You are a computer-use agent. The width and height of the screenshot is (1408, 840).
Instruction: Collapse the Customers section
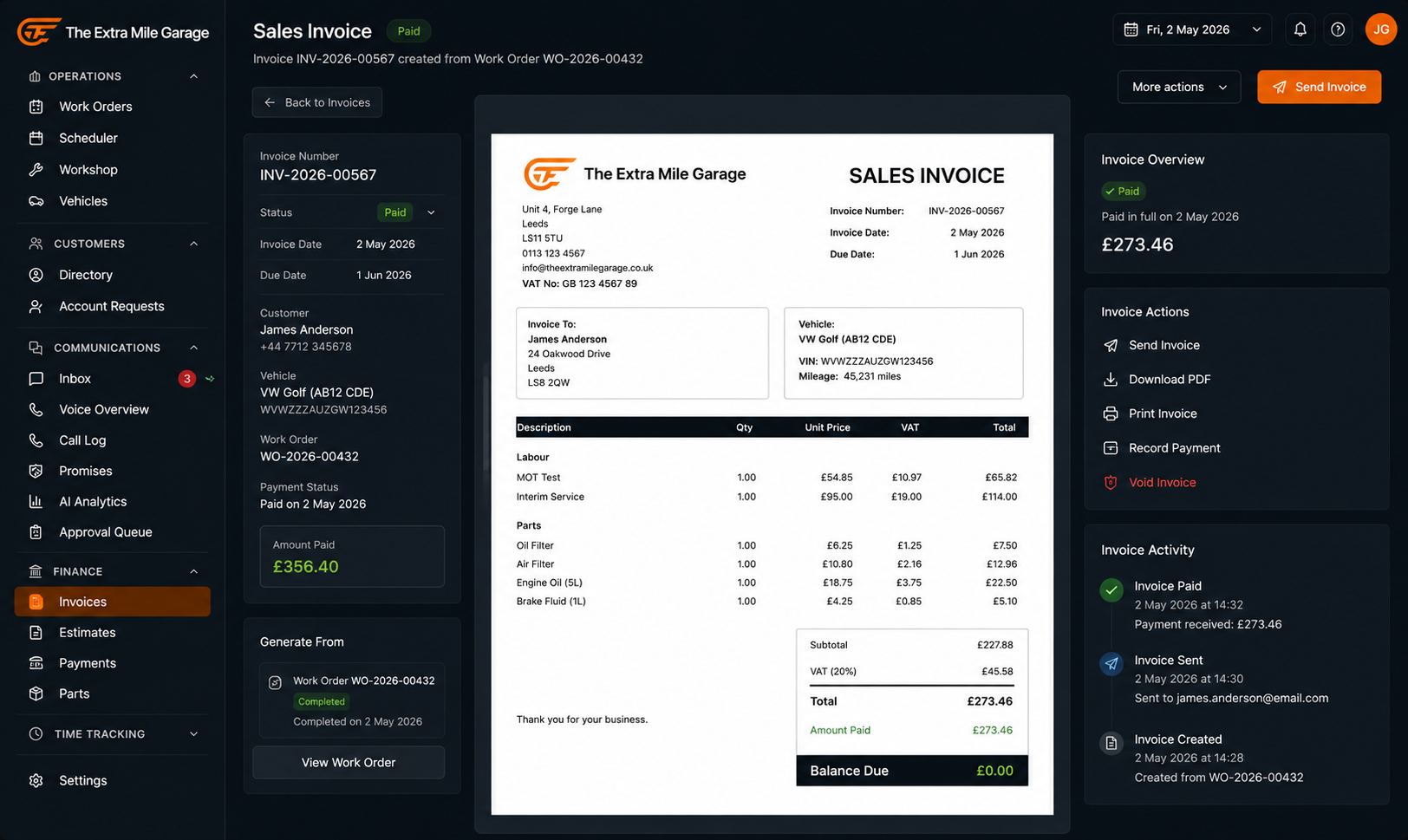pyautogui.click(x=194, y=244)
